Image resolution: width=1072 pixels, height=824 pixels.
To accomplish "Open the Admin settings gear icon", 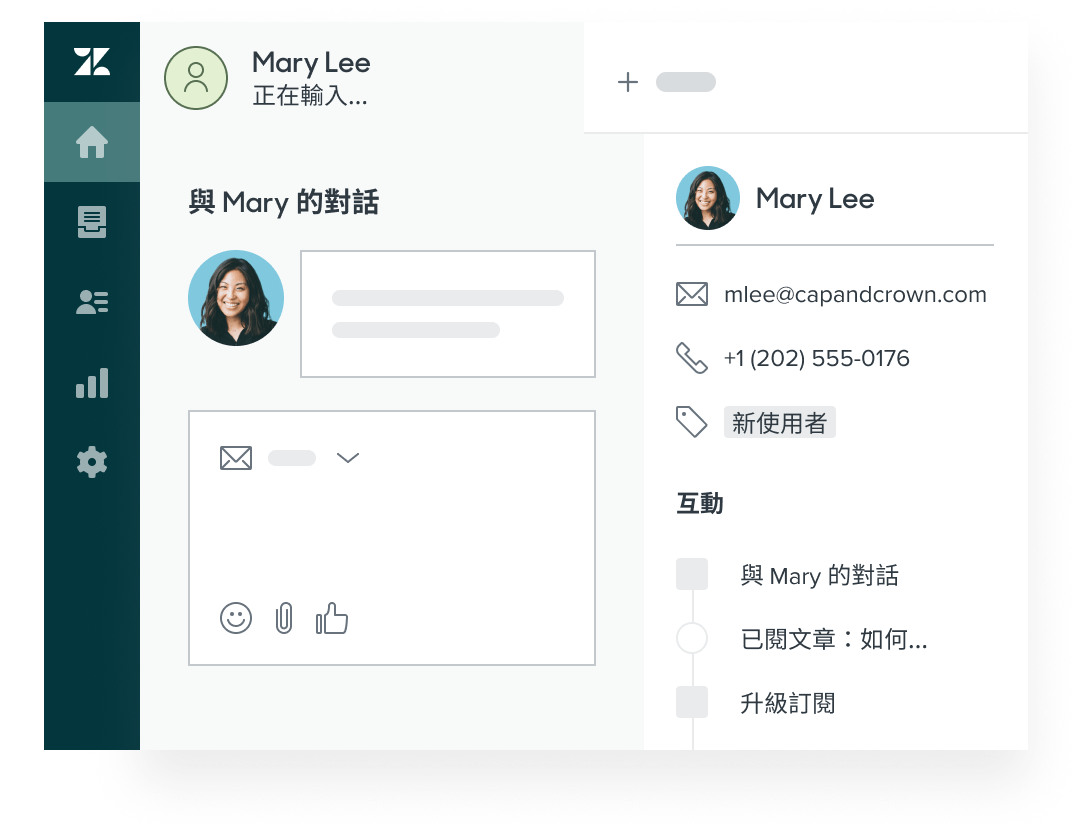I will pyautogui.click(x=92, y=462).
